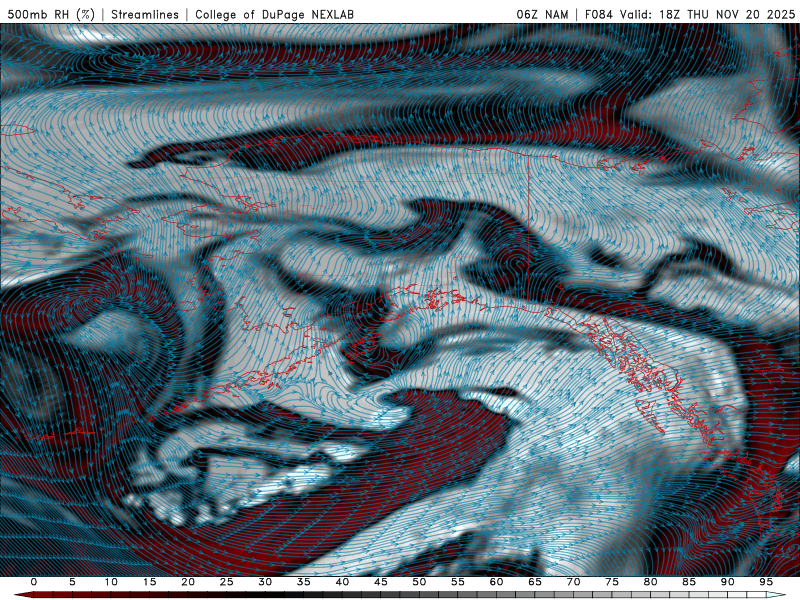Click the '45' label on the color scale

(381, 582)
